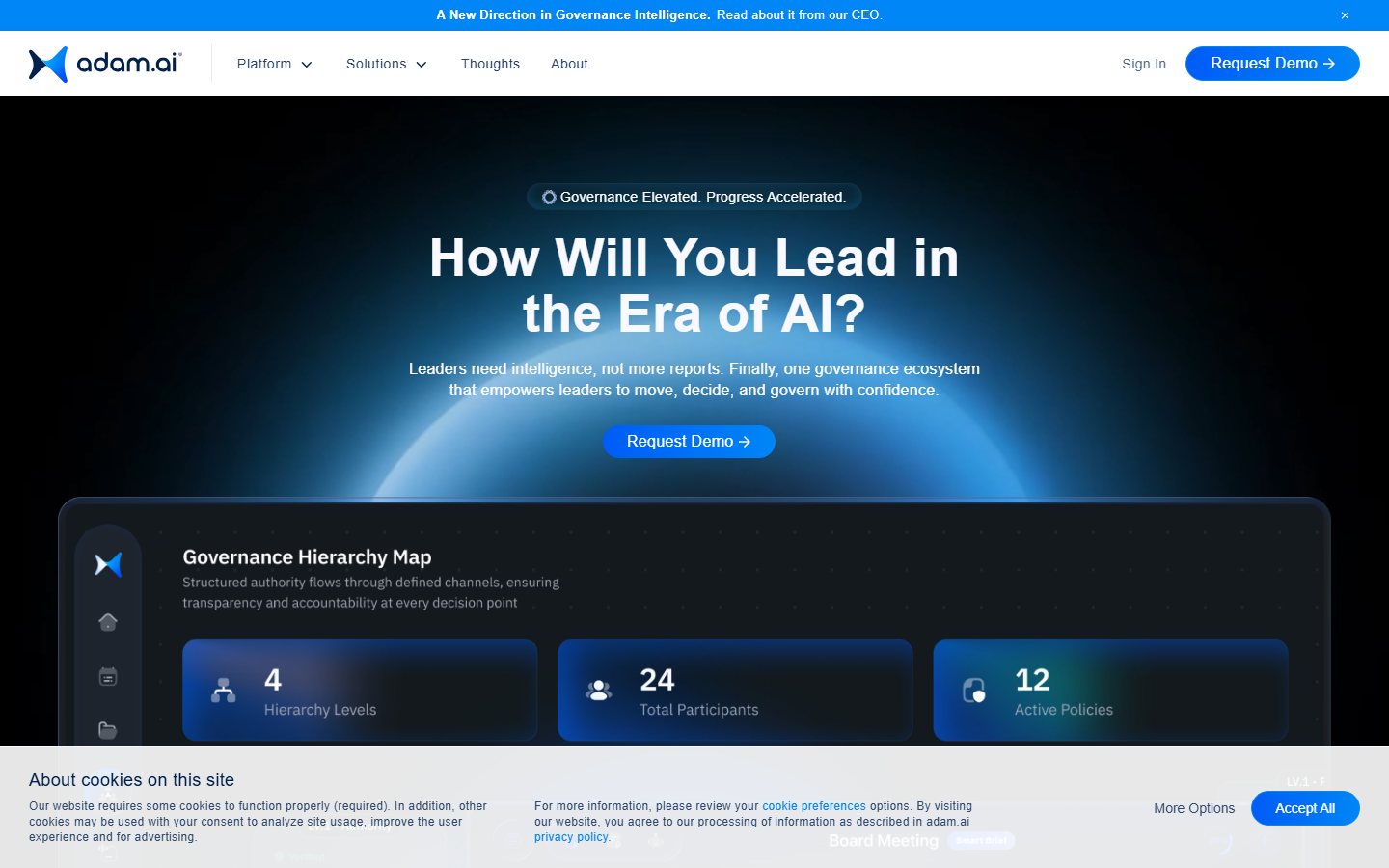The width and height of the screenshot is (1389, 868).
Task: Click the spinner icon beside Governance Elevated
Action: [549, 197]
